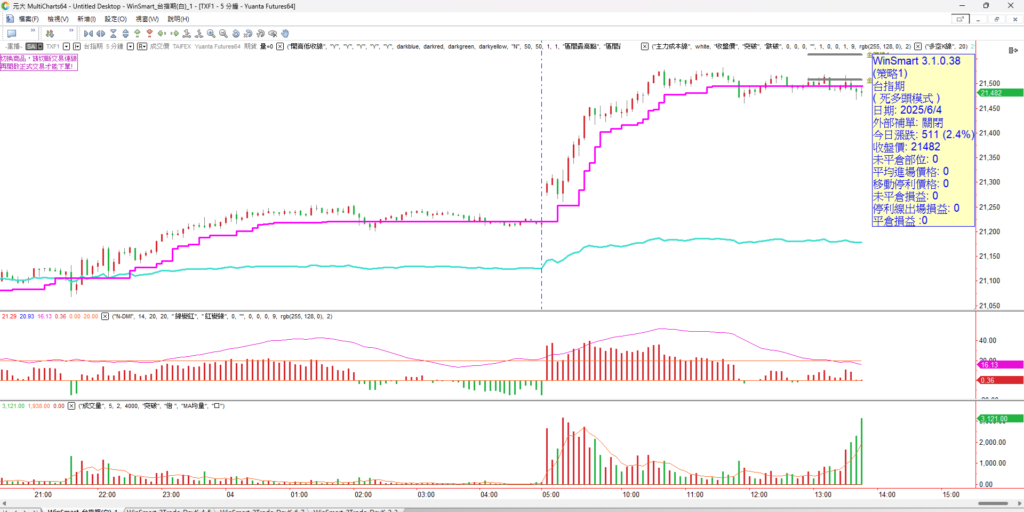The height and width of the screenshot is (512, 1024).
Task: Click the eye-shaped toolbar icon
Action: coord(272,33)
